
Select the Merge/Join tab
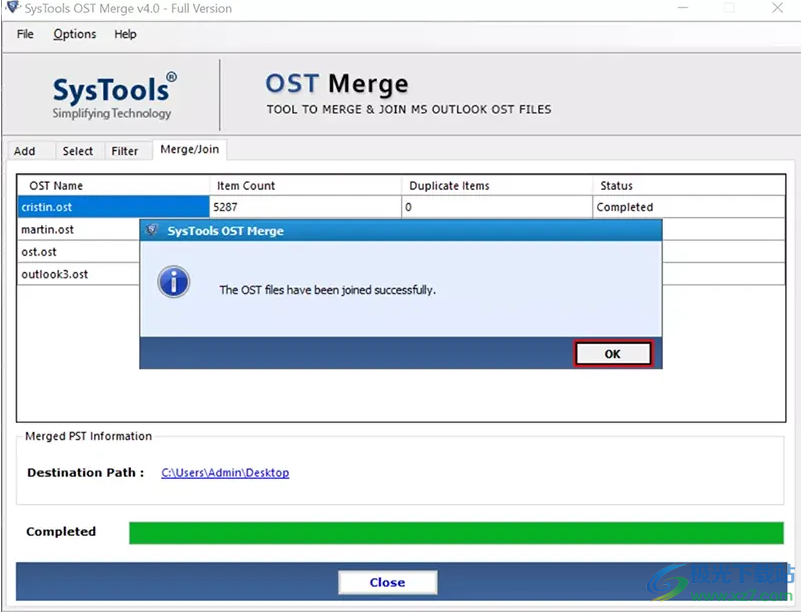189,150
